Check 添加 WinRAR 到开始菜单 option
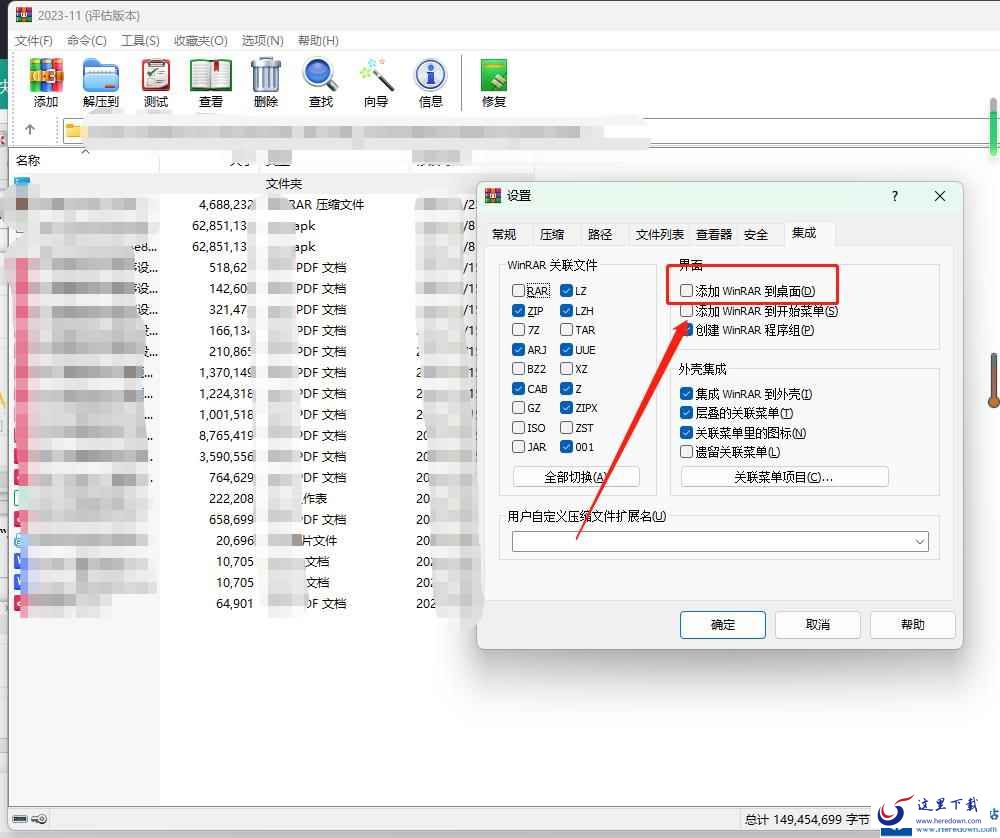 tap(686, 311)
